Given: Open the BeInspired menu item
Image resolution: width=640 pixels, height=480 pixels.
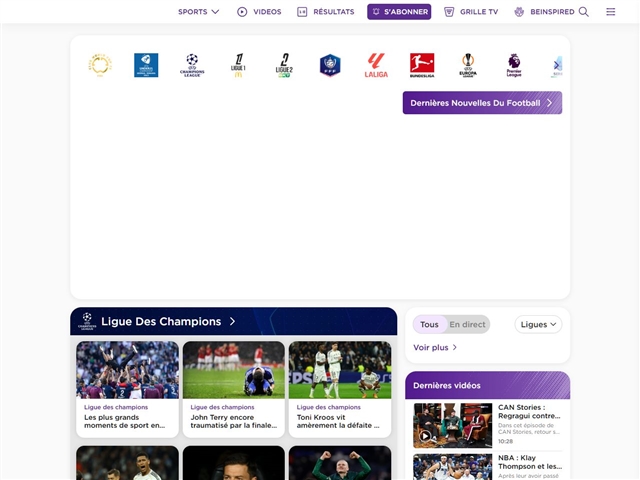Looking at the screenshot, I should [x=544, y=12].
